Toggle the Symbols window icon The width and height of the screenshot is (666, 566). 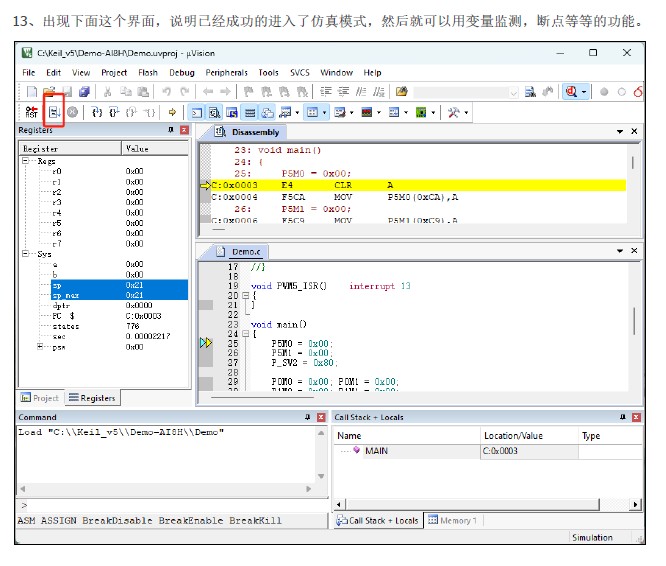point(231,113)
